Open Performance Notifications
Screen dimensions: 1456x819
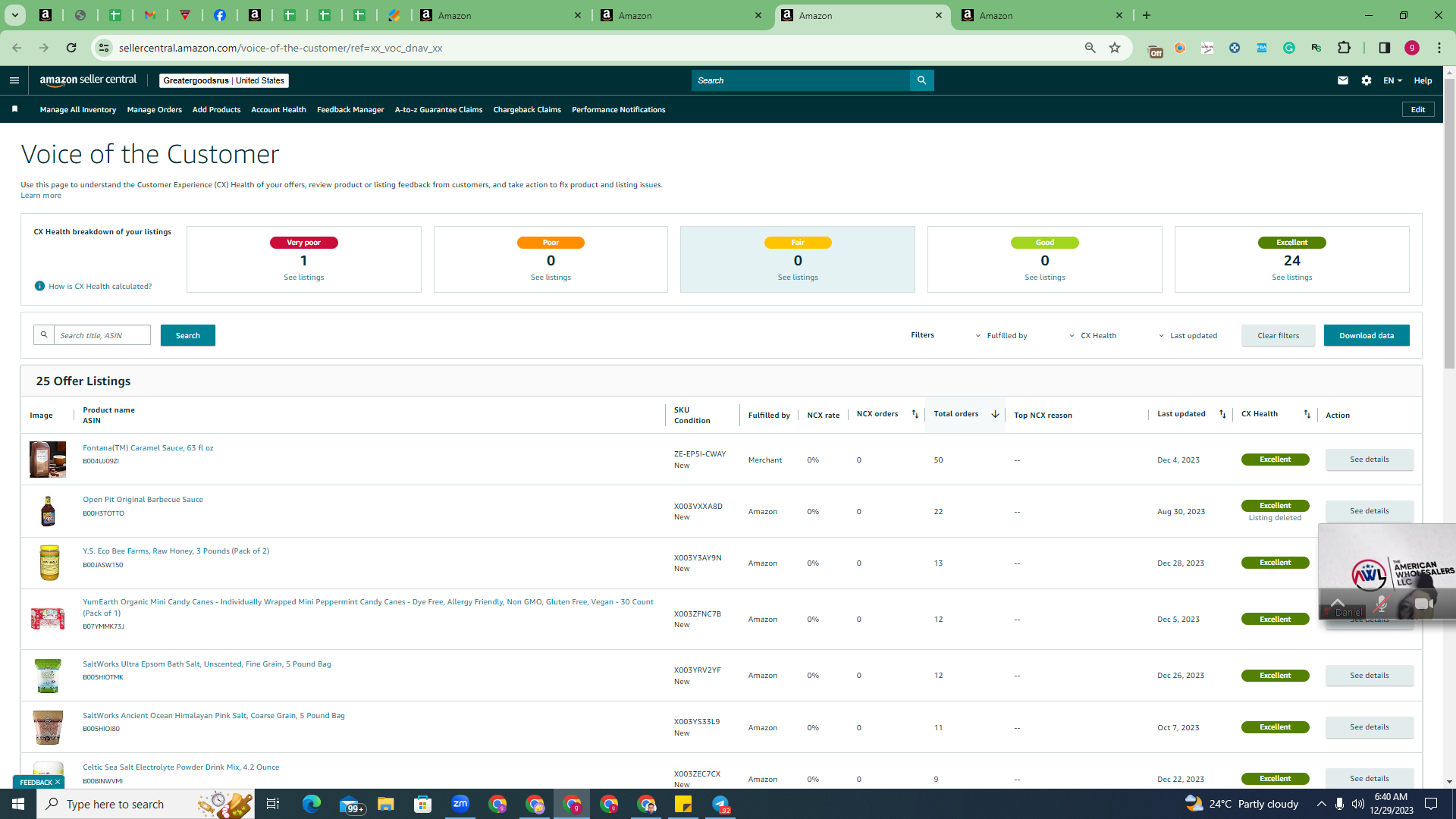point(618,109)
